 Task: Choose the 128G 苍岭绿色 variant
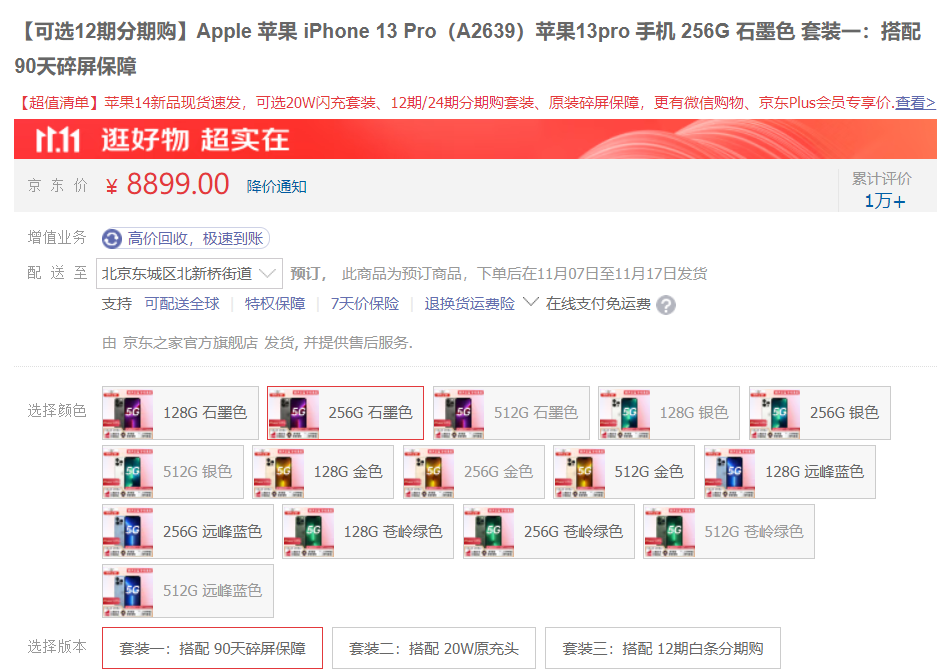click(x=368, y=531)
